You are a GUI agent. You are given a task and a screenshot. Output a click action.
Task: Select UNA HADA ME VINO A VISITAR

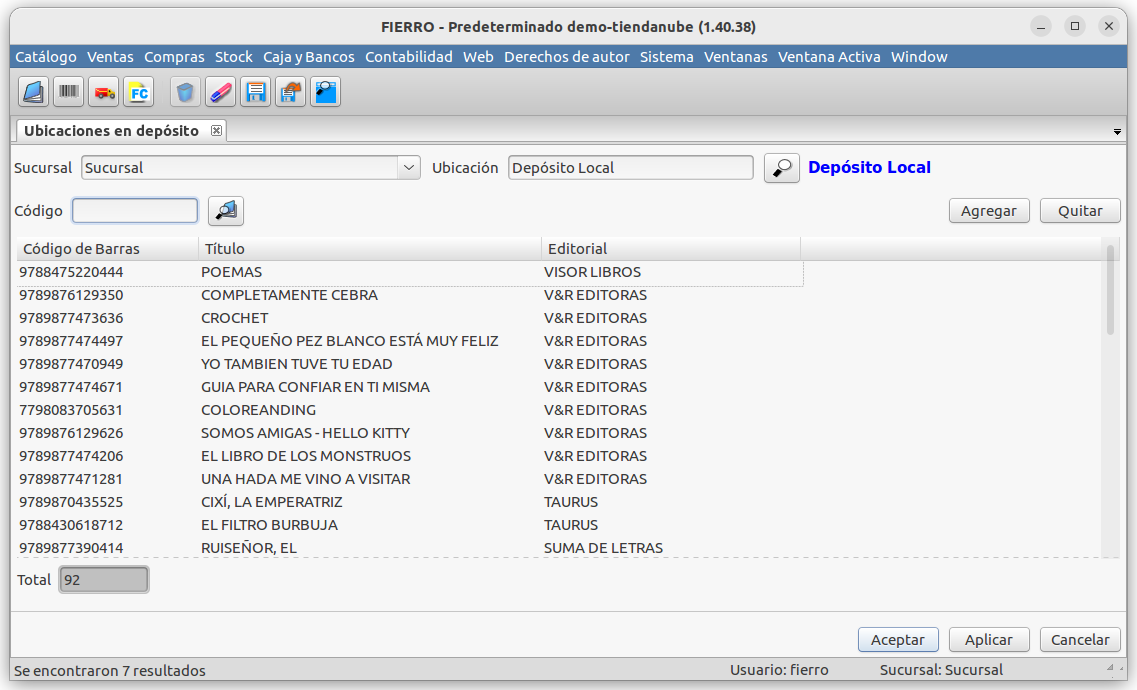(x=410, y=479)
